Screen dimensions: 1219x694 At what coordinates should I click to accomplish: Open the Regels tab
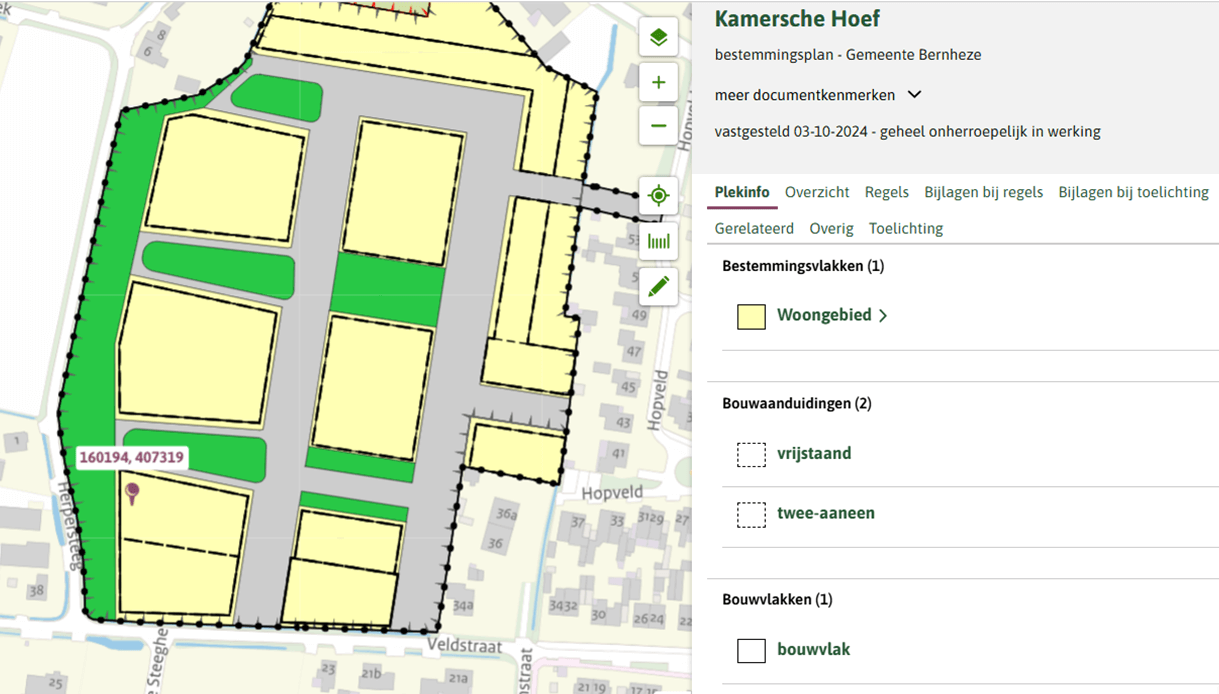point(887,192)
